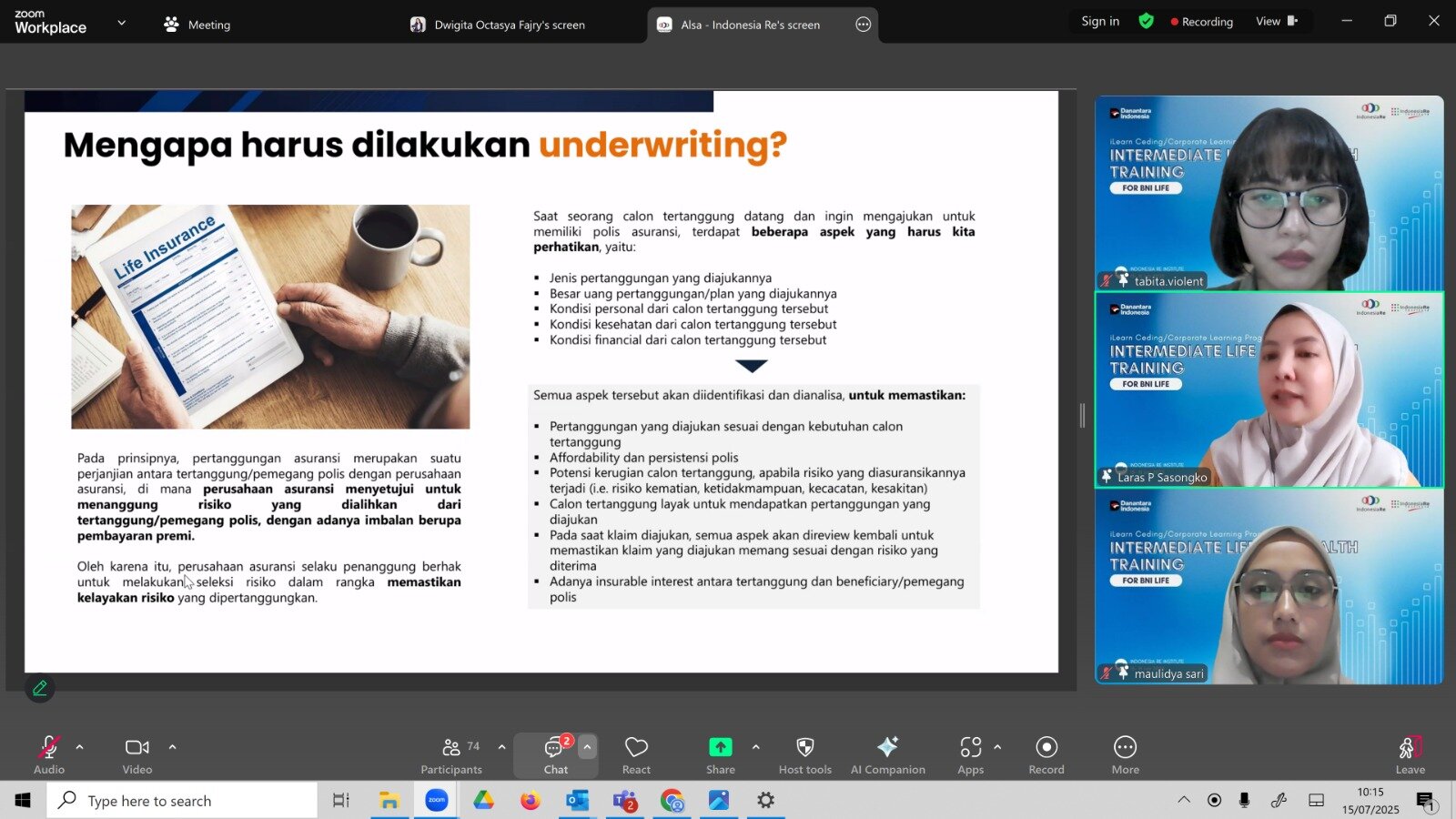Click the Sign in button
1456x819 pixels.
(x=1100, y=21)
